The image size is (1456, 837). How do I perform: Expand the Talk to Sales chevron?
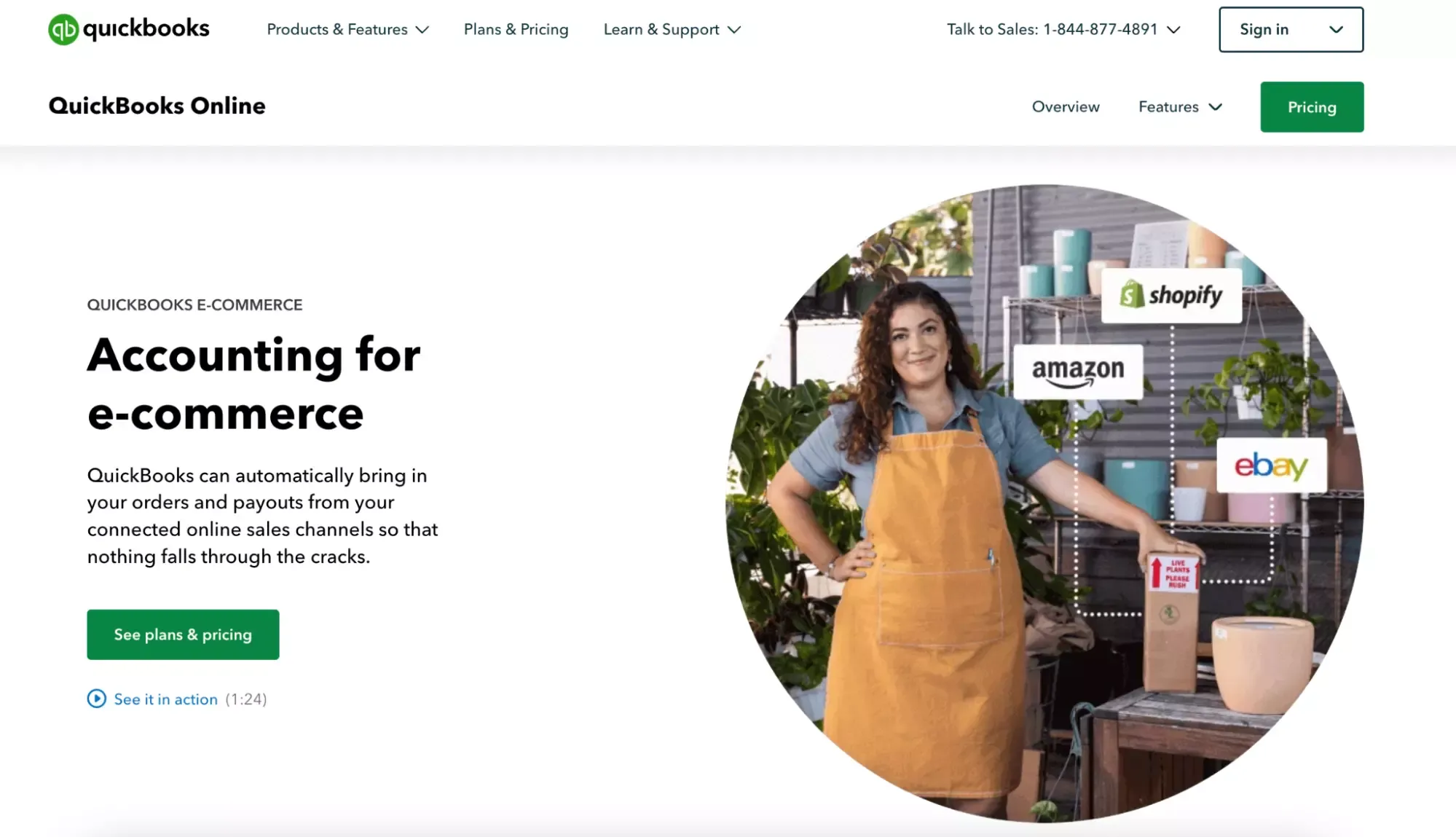[x=1172, y=30]
